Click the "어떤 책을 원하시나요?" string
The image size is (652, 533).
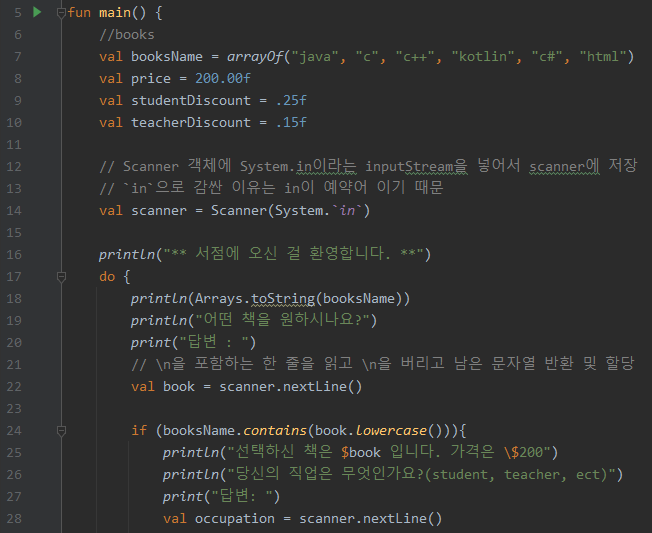pyautogui.click(x=283, y=321)
